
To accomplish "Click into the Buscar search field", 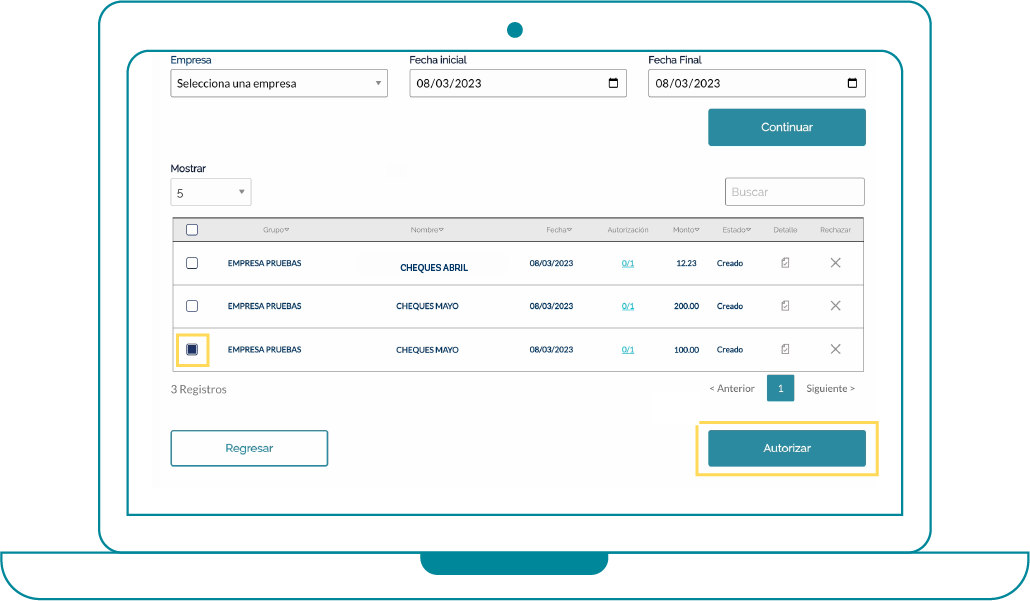I will [794, 192].
